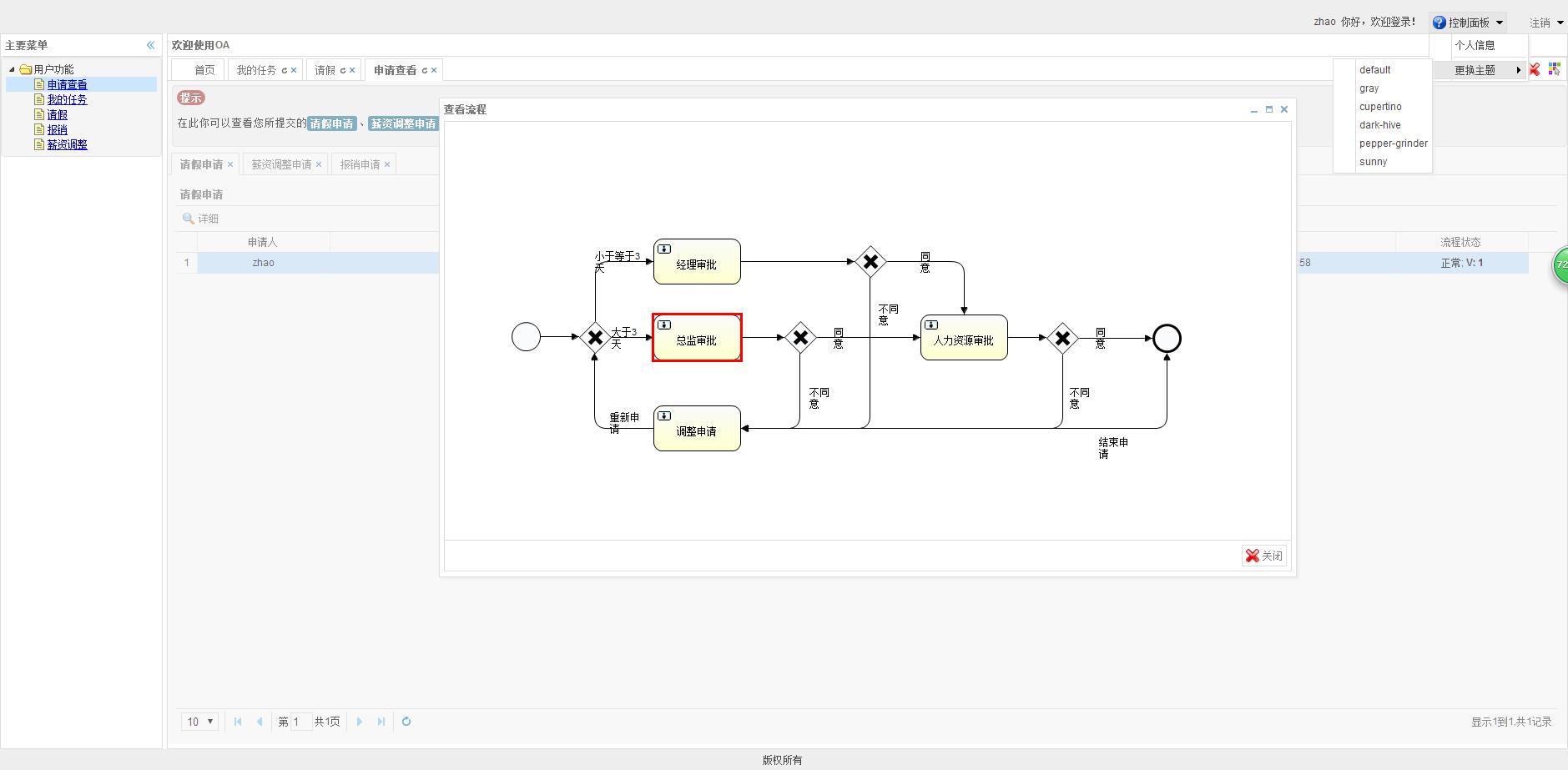The height and width of the screenshot is (770, 1568).
Task: Refresh the 请假 tab
Action: tap(343, 71)
